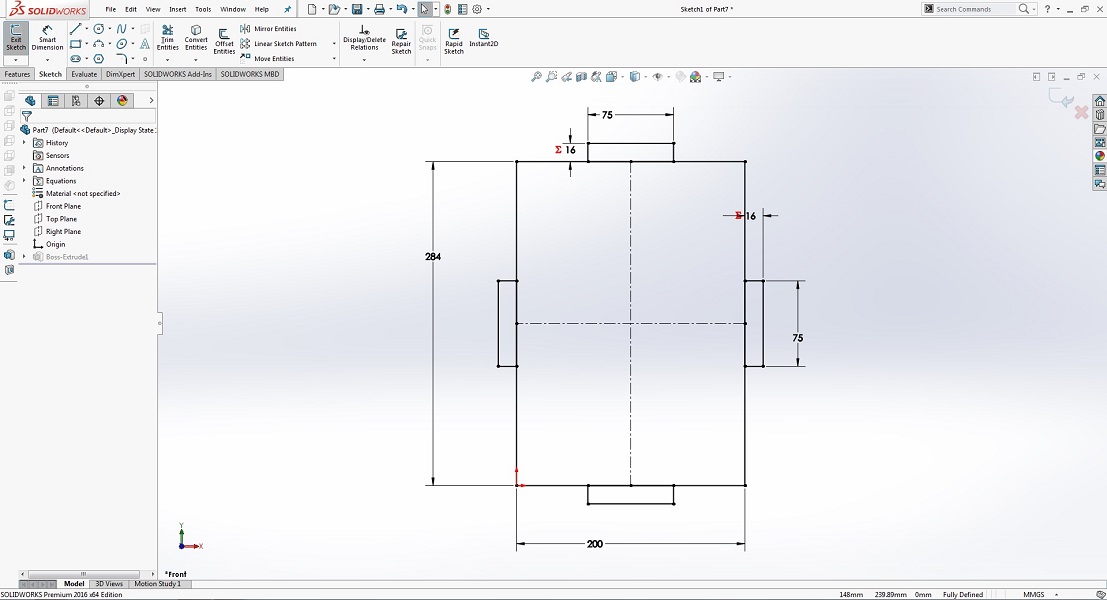Click the feature tree filter field

88,116
